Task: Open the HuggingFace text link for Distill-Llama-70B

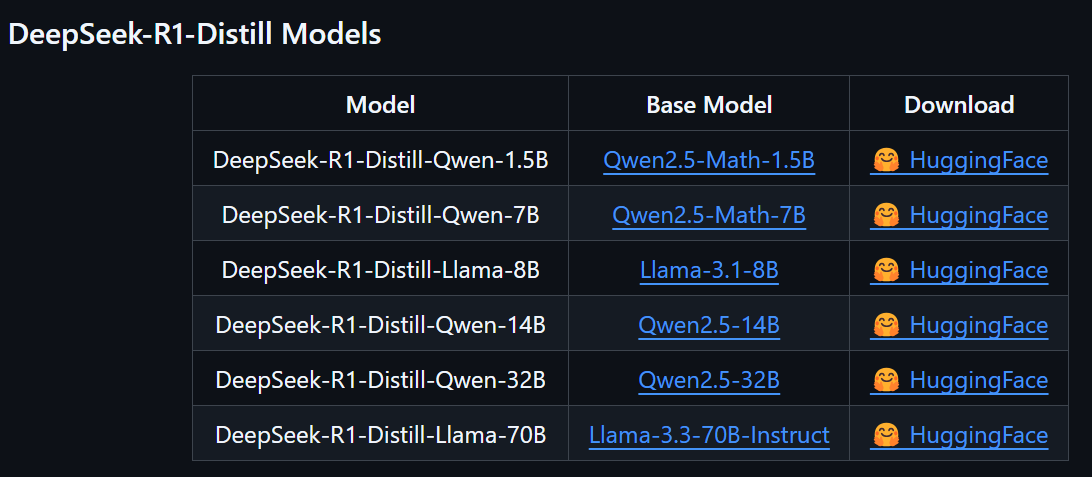Action: [x=978, y=435]
